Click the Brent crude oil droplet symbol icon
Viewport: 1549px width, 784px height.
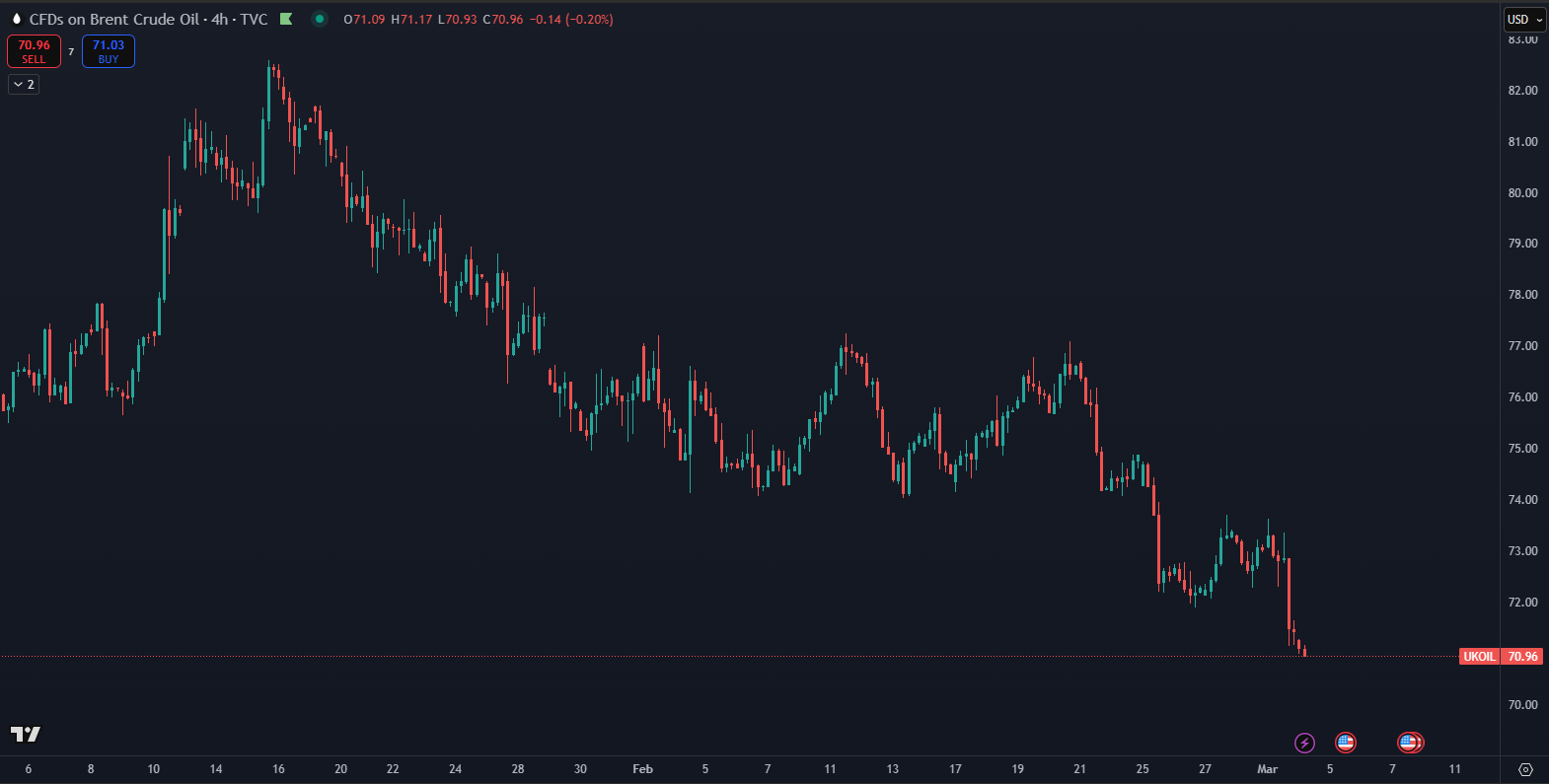[x=17, y=19]
